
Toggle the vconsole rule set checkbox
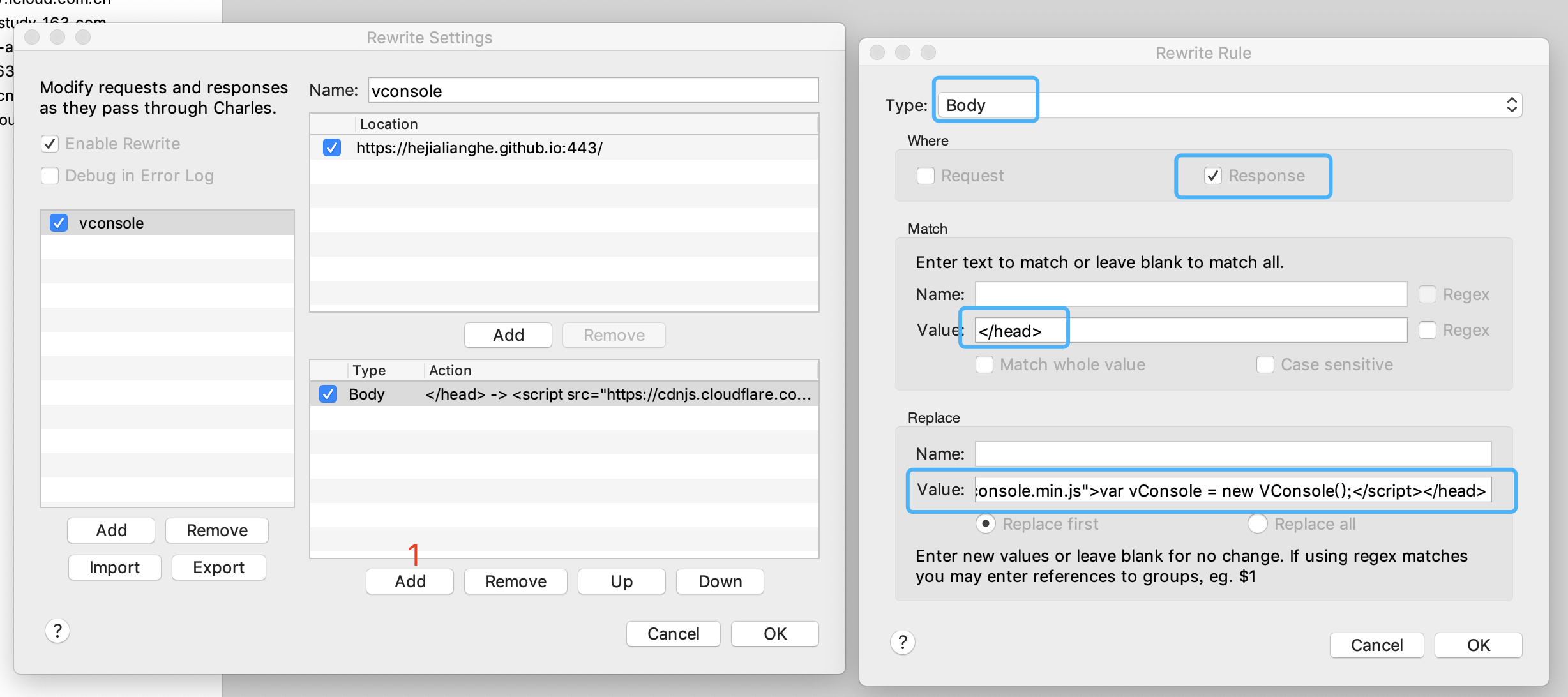click(x=59, y=223)
